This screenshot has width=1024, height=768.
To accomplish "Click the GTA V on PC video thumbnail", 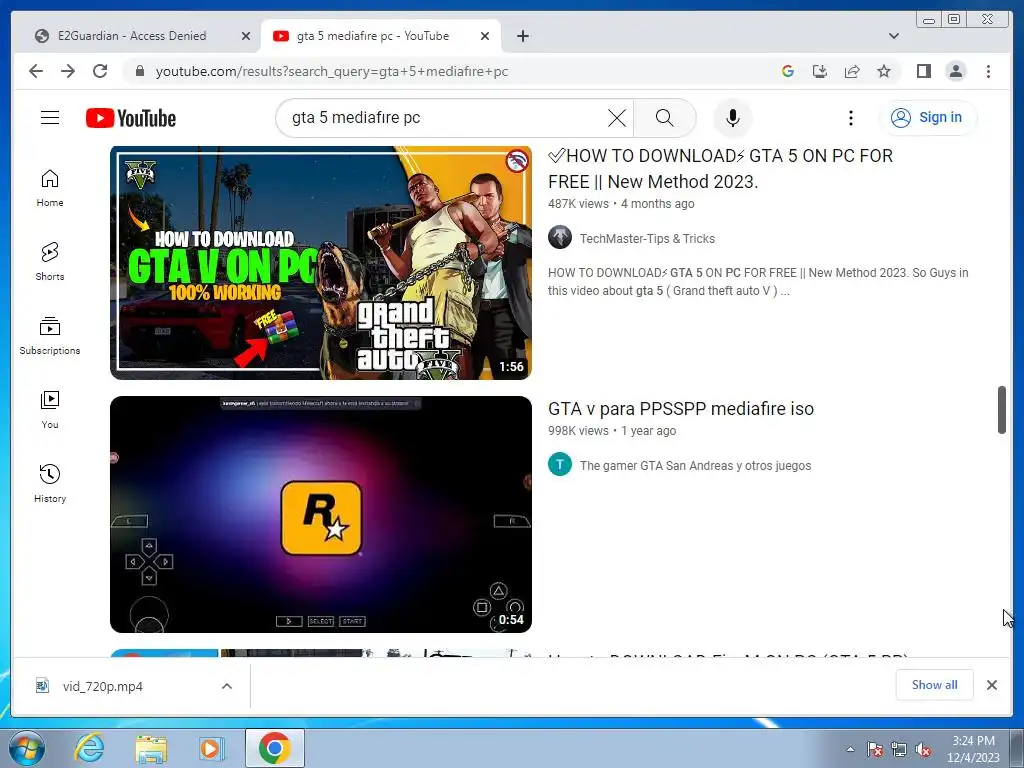I will [x=321, y=263].
